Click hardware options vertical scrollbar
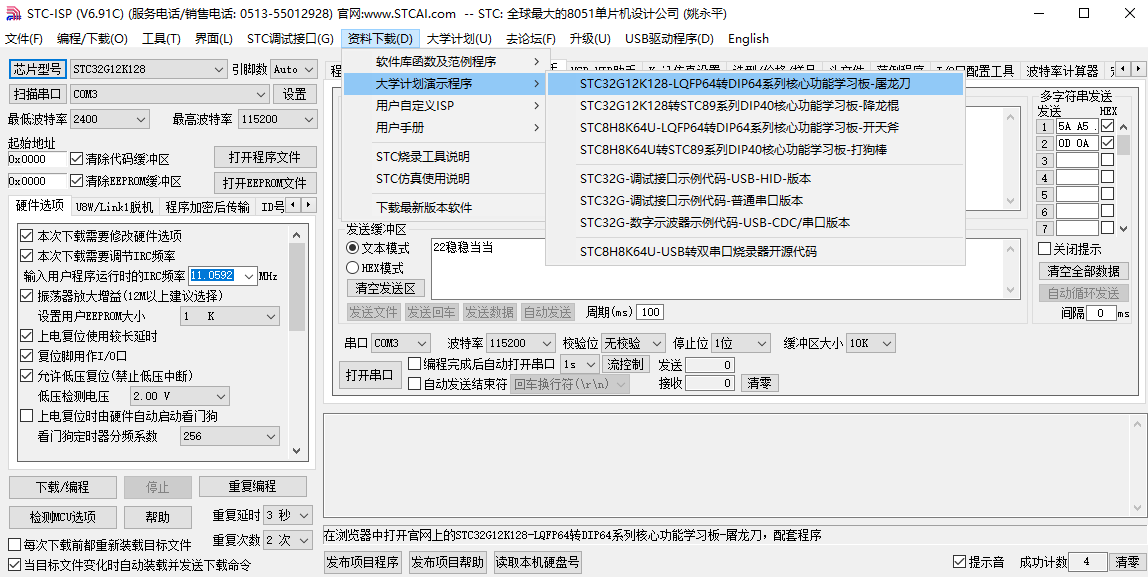This screenshot has width=1148, height=577. [297, 343]
